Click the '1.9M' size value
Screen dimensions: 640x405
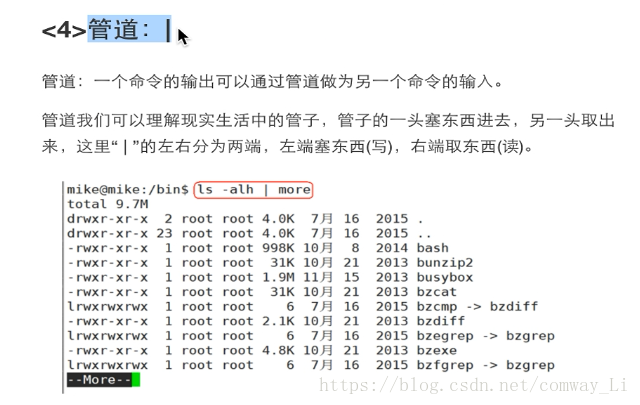click(278, 277)
